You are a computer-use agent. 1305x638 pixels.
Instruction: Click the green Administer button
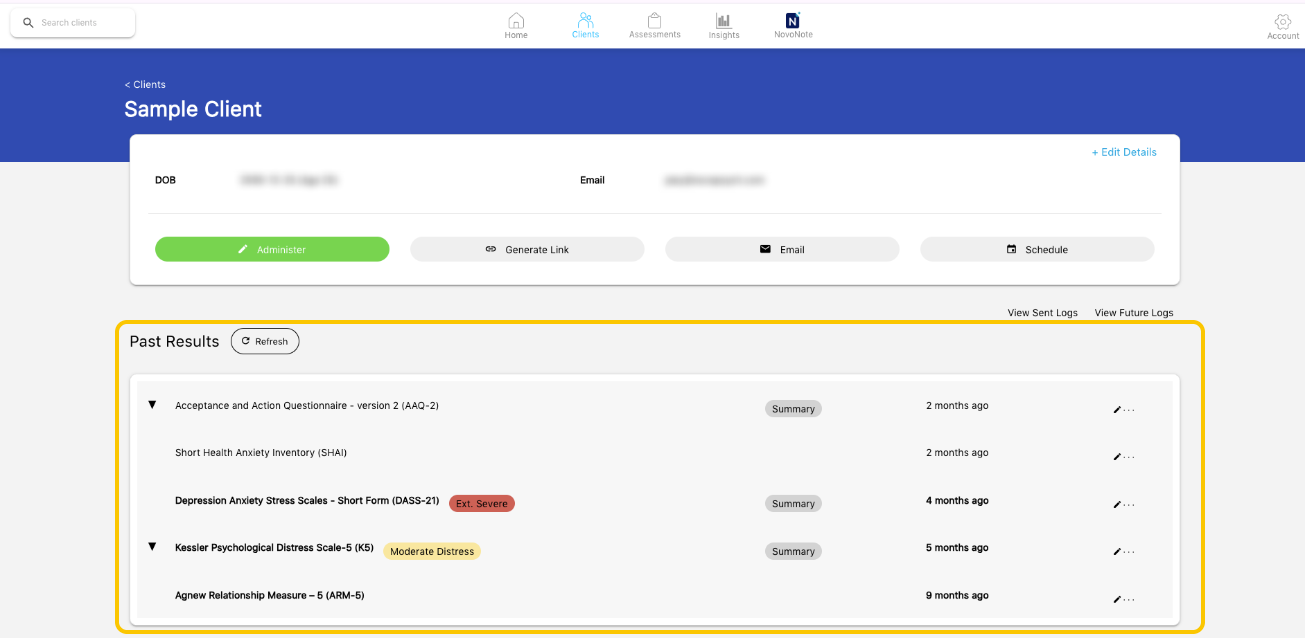(272, 249)
